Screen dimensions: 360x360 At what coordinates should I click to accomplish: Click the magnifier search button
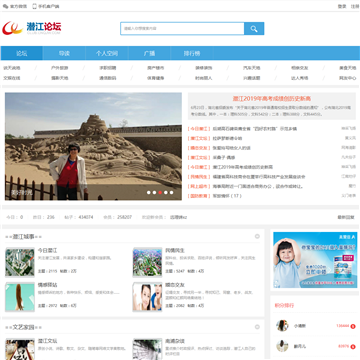pos(254,29)
